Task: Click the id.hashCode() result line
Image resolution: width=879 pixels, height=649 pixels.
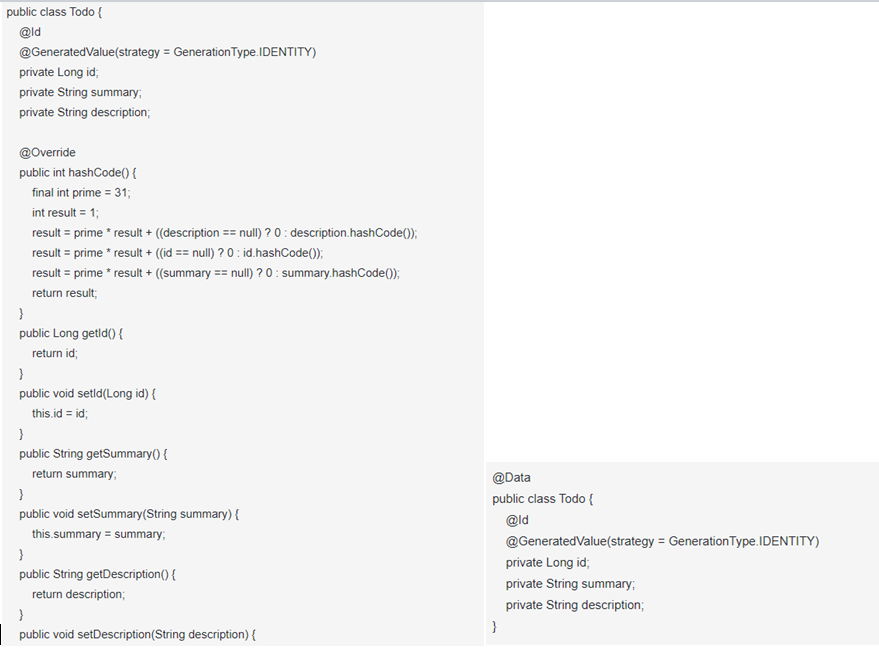Action: click(177, 253)
